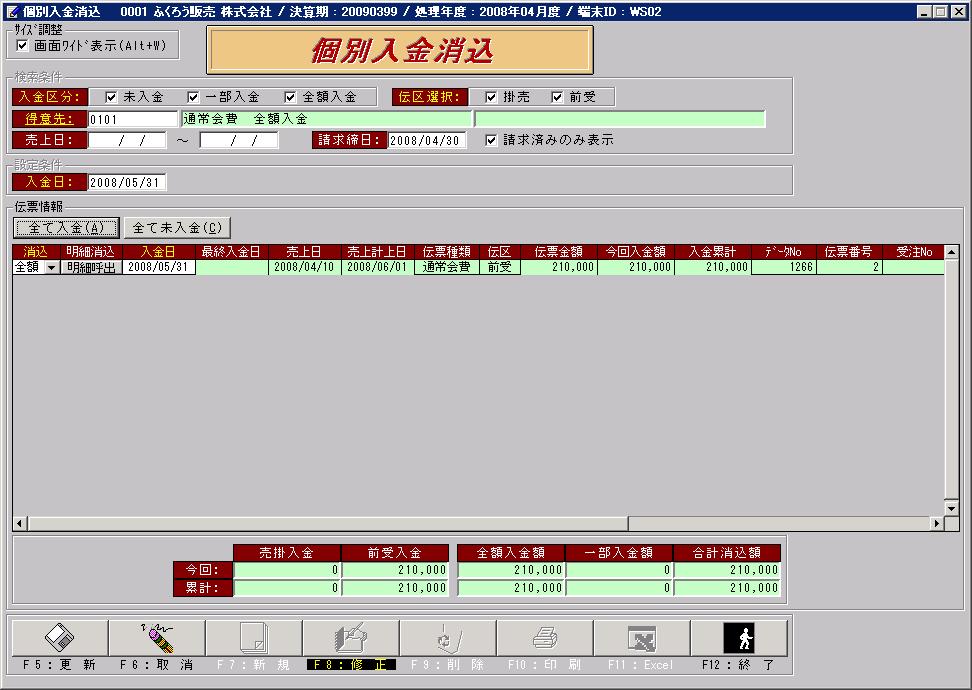Click the F5 更新 floppy disk icon
Image resolution: width=972 pixels, height=690 pixels.
[x=60, y=637]
